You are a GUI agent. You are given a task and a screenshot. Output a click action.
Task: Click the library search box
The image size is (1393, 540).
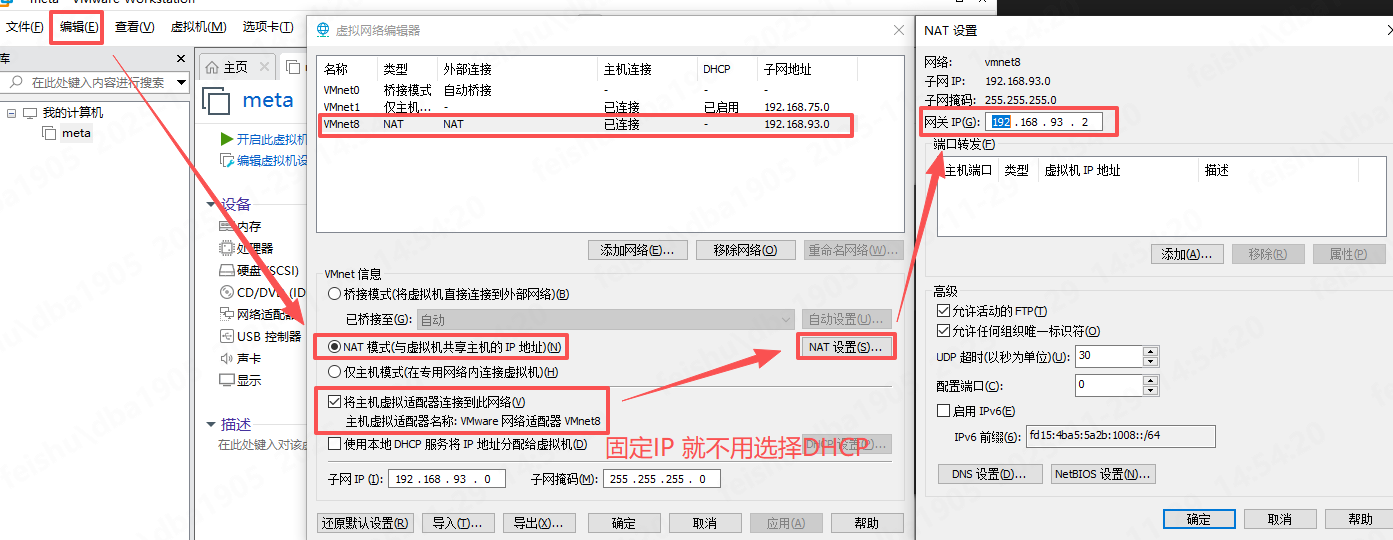coord(90,82)
